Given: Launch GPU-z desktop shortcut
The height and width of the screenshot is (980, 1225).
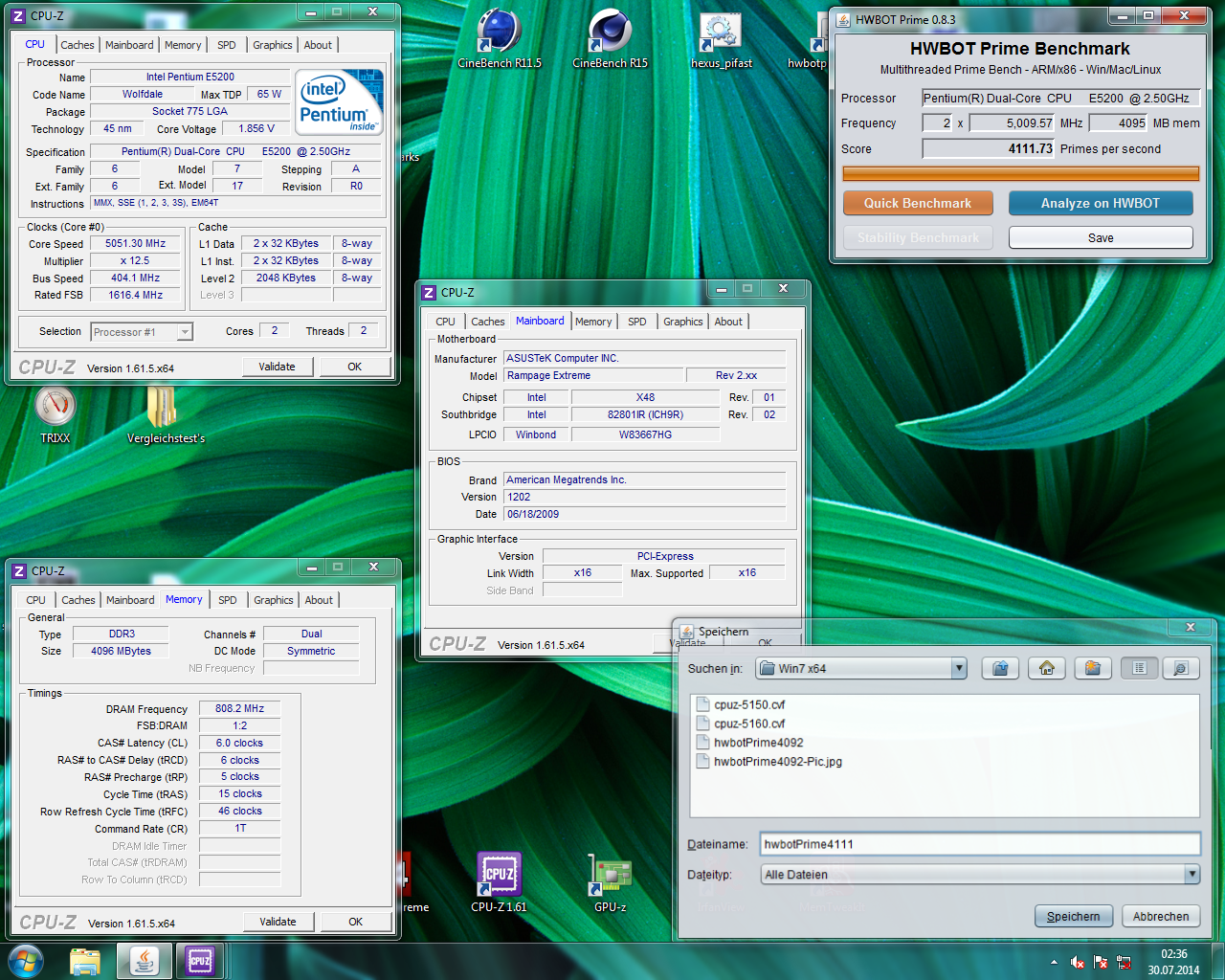Looking at the screenshot, I should click(610, 882).
